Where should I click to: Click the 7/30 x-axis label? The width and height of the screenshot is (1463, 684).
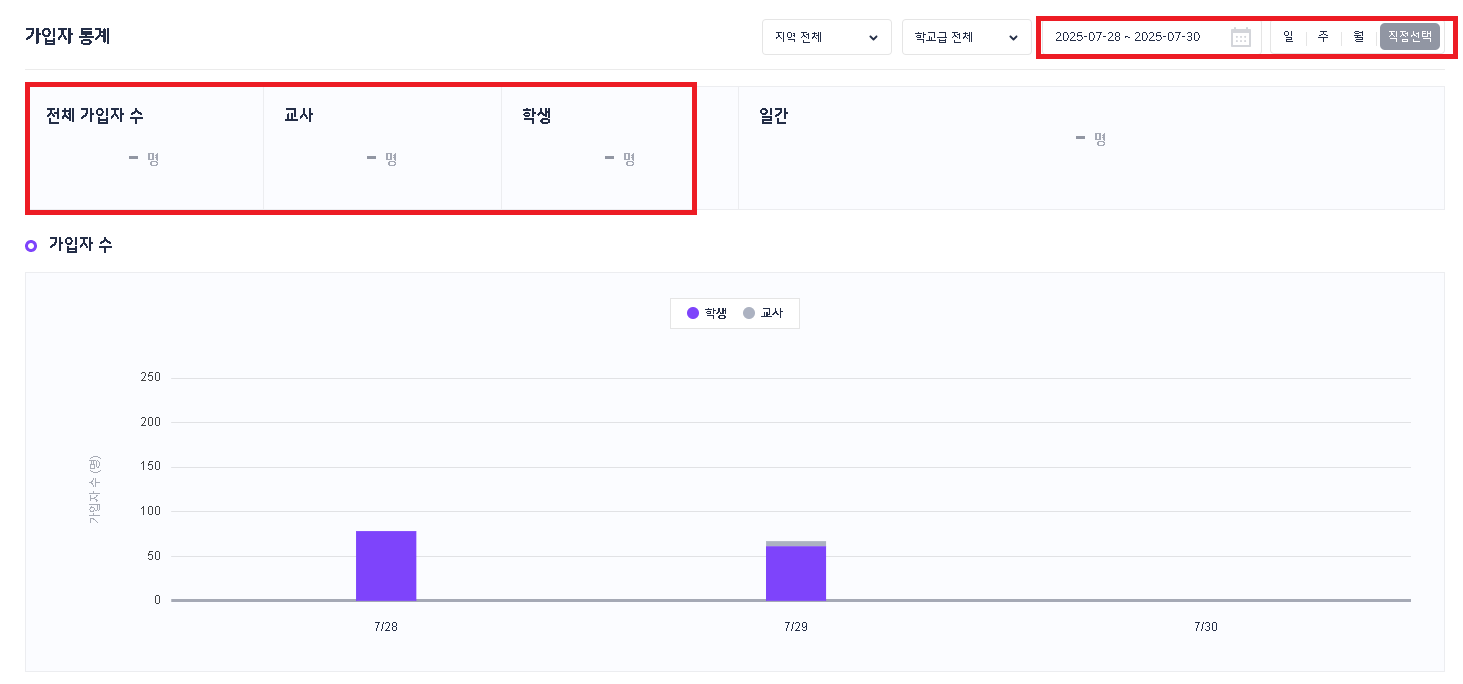tap(1206, 627)
